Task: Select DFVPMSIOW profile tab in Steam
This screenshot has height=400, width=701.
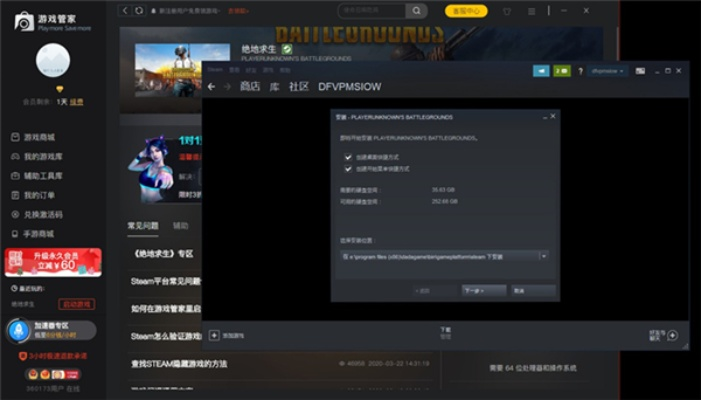Action: [350, 87]
